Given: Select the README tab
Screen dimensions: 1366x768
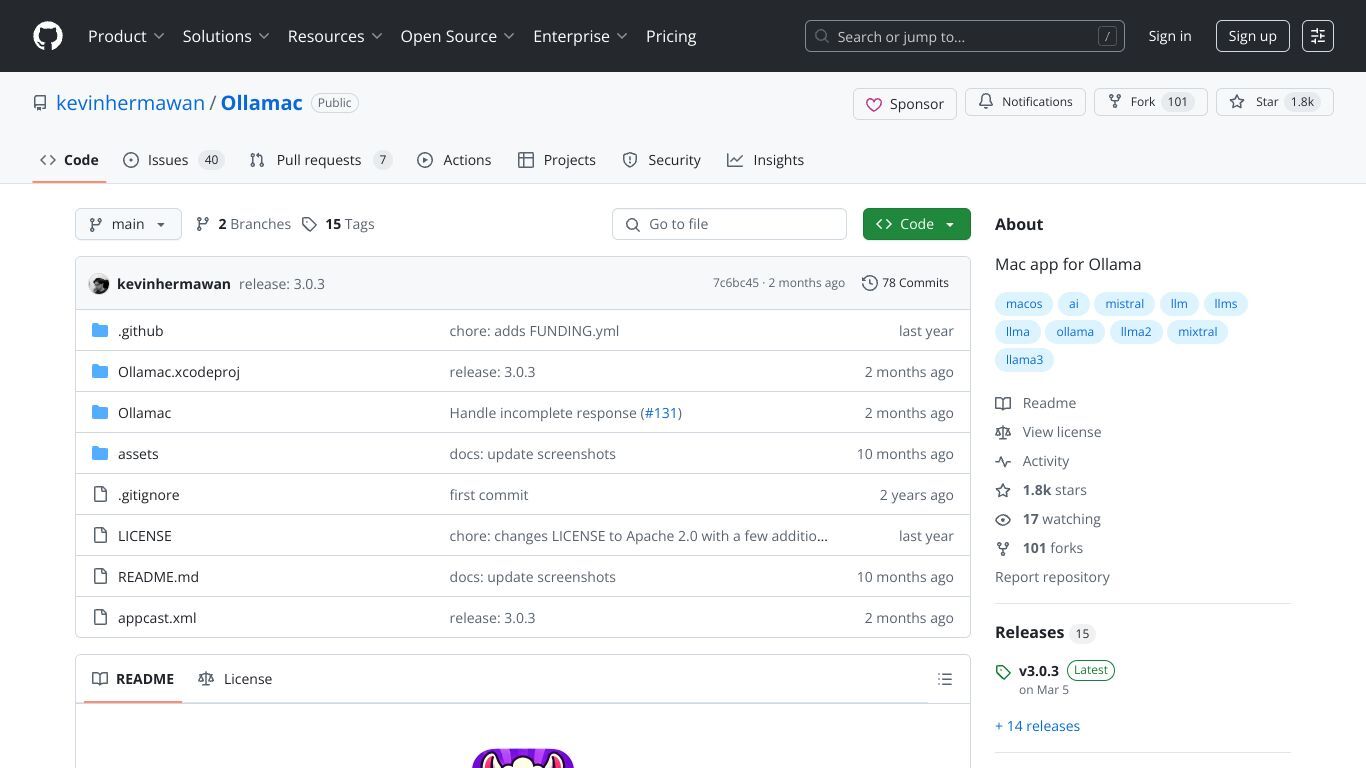Looking at the screenshot, I should tap(133, 679).
